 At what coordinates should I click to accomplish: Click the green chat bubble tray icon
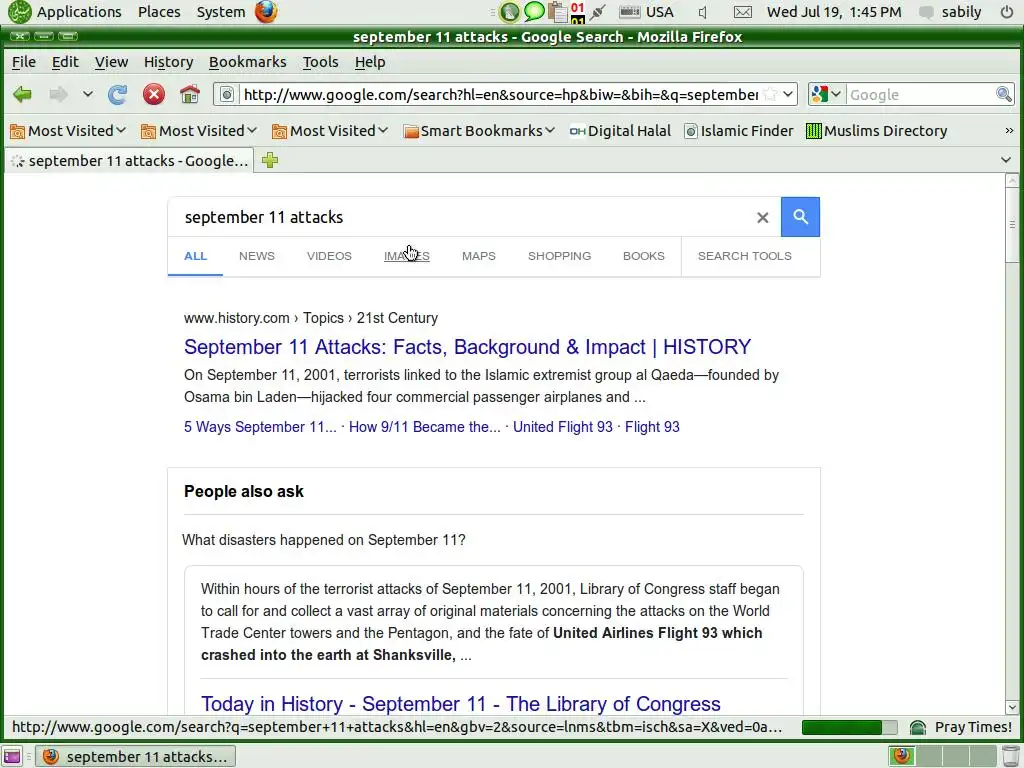[x=534, y=11]
